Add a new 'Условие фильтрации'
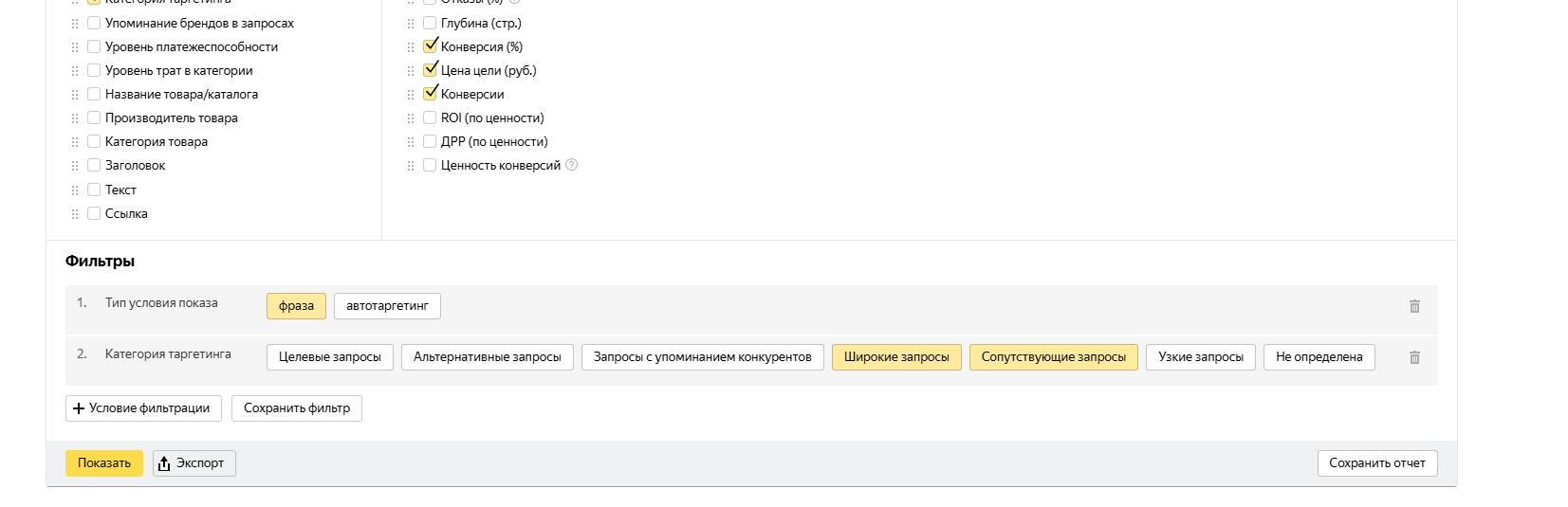The height and width of the screenshot is (507, 1568). tap(143, 408)
